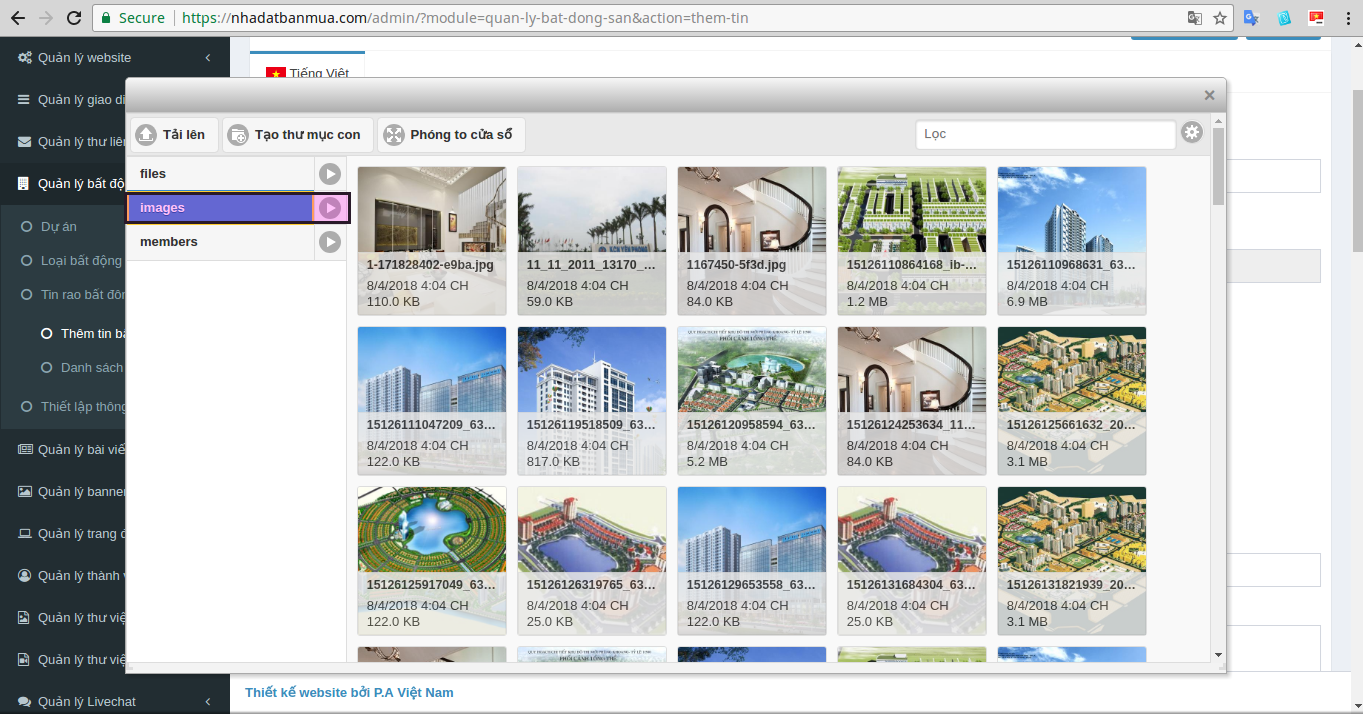Click file manager scrollbar down arrow
Screen dimensions: 1363x714
coord(1218,655)
